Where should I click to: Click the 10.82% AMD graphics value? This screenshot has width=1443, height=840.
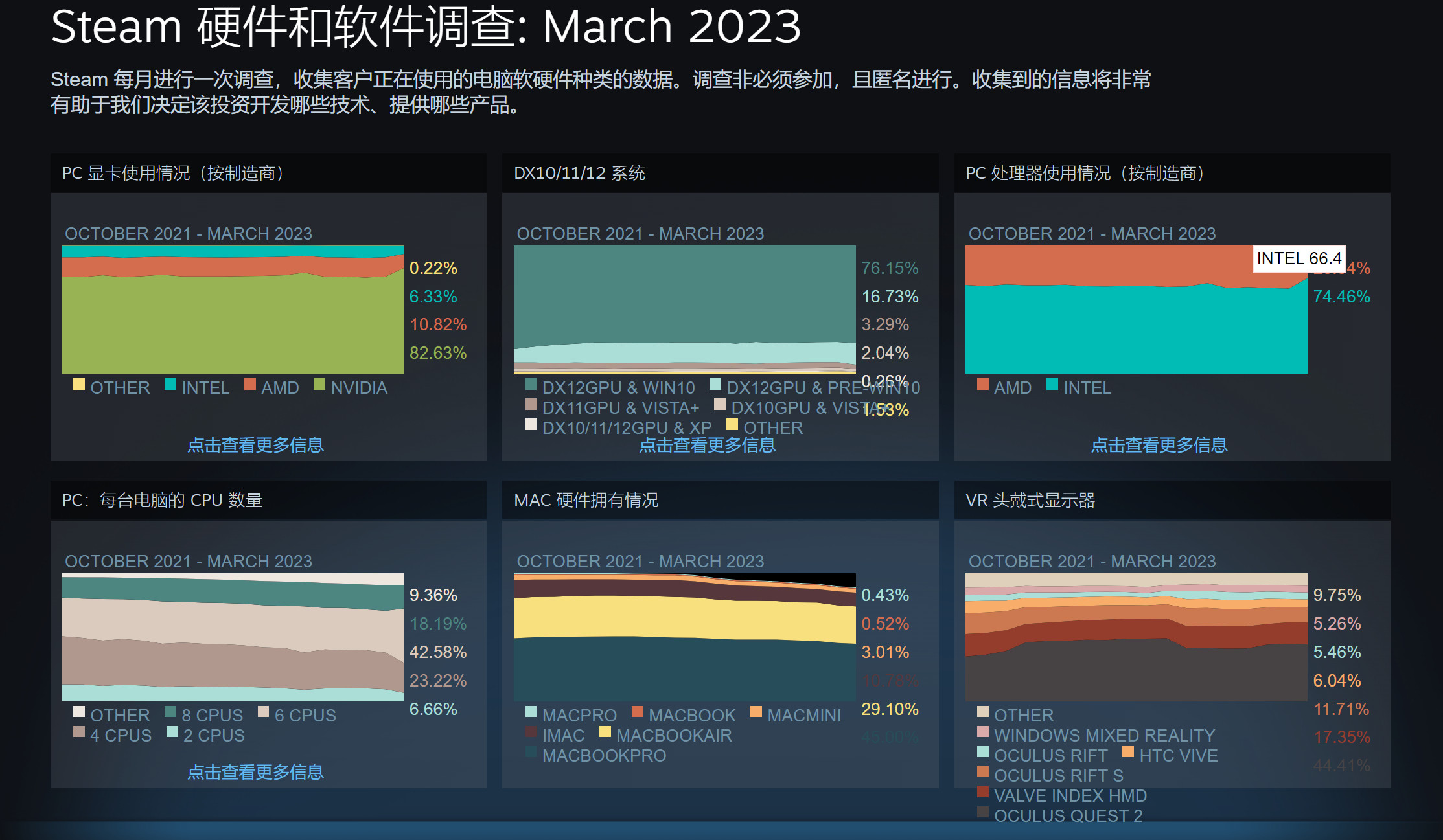(x=438, y=324)
